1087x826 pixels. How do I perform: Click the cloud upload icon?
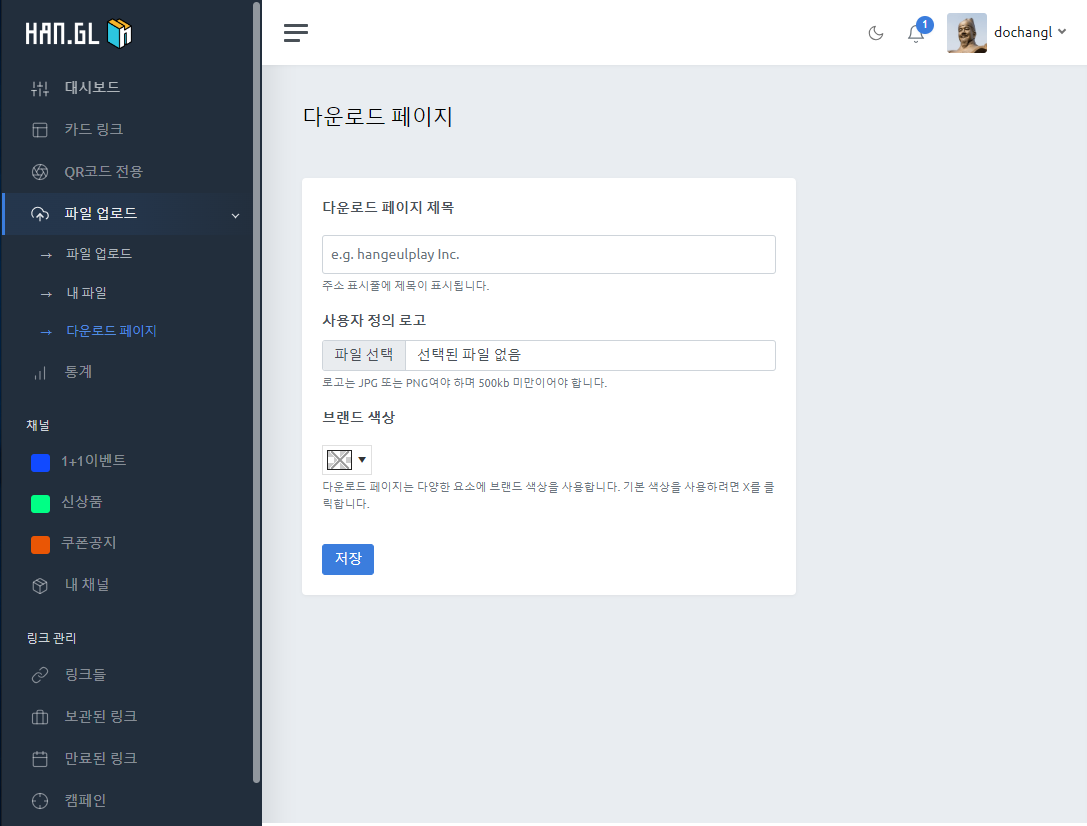[x=40, y=214]
